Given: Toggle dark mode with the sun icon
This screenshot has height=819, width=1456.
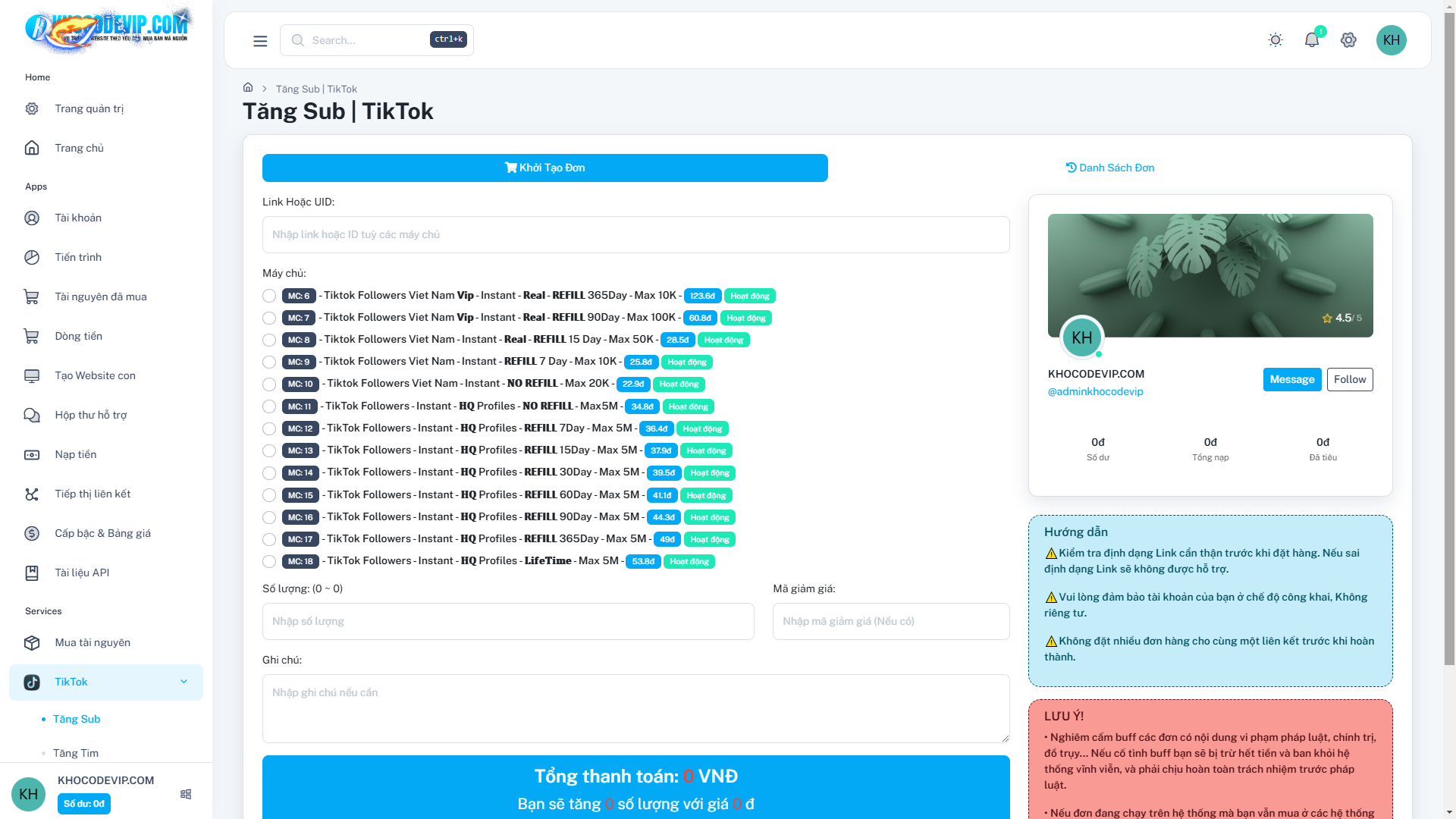Looking at the screenshot, I should pos(1275,39).
